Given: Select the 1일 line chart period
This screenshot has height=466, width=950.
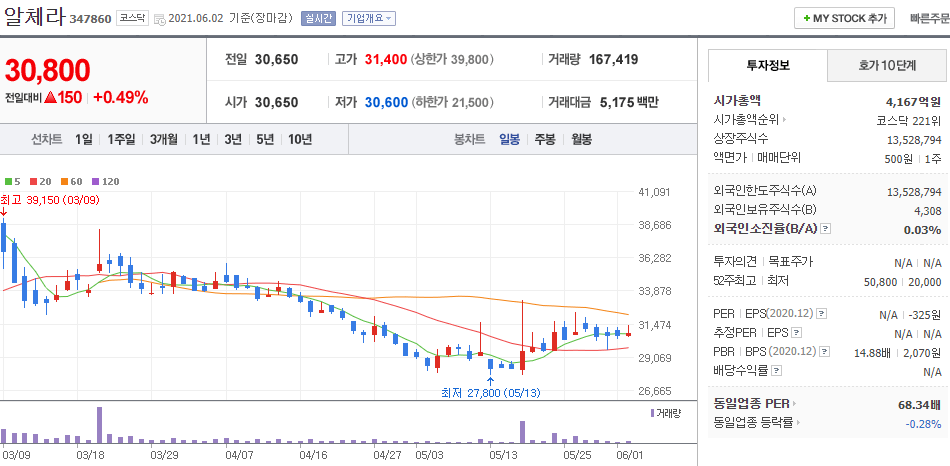Looking at the screenshot, I should point(84,139).
